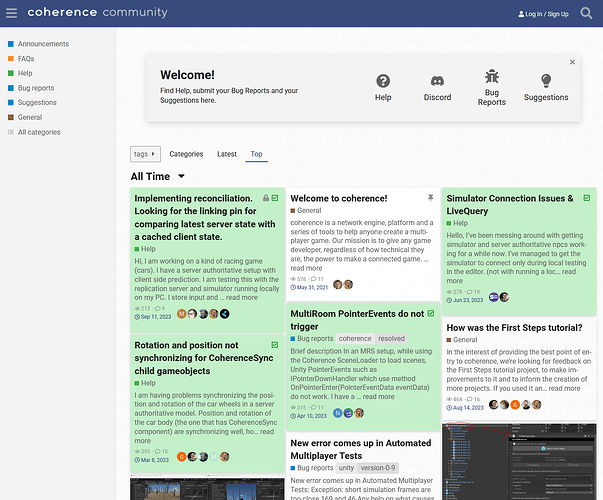Open topic New error comes up in Automated Multiplayer Tests

[361, 449]
